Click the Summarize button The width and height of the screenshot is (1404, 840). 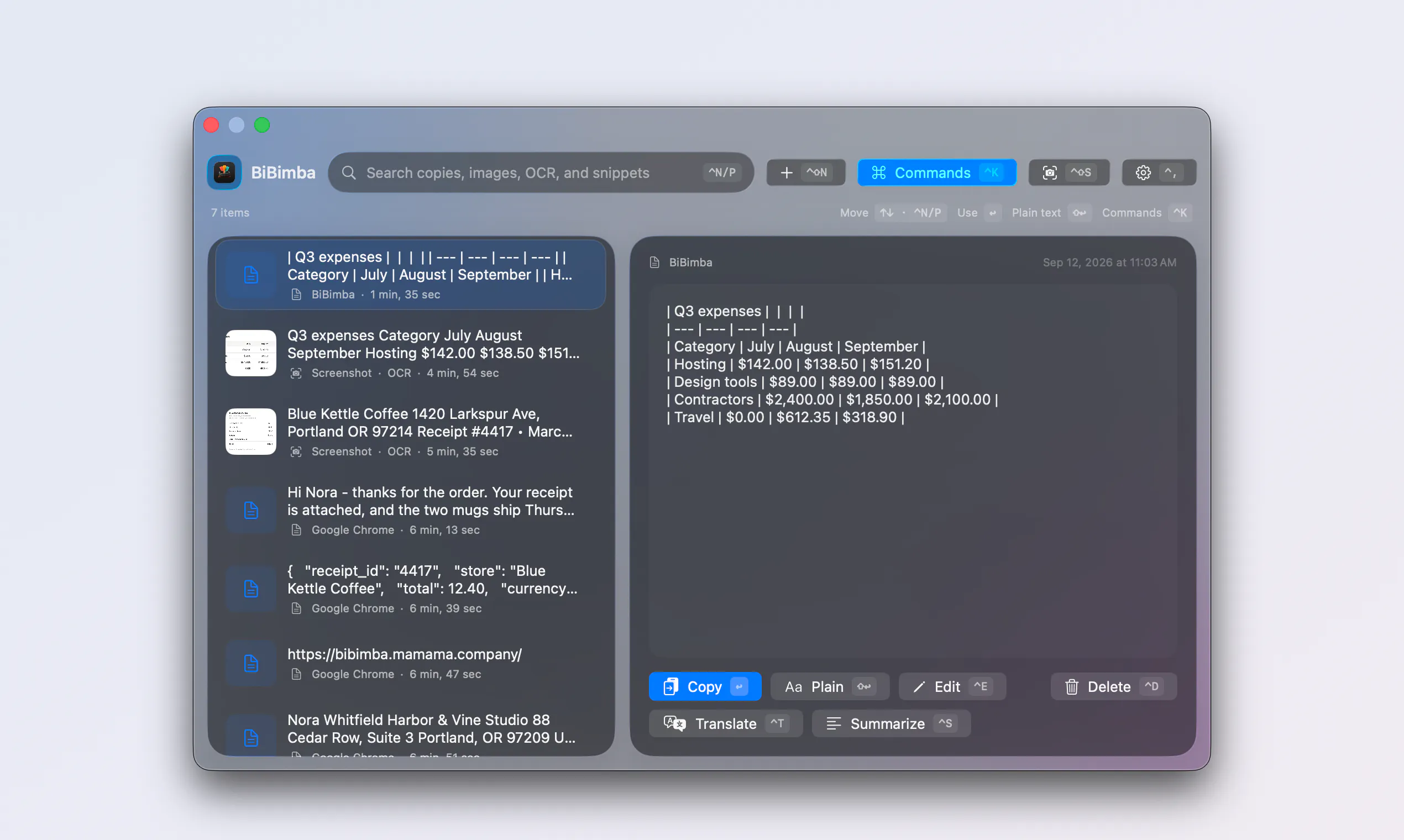[x=891, y=723]
